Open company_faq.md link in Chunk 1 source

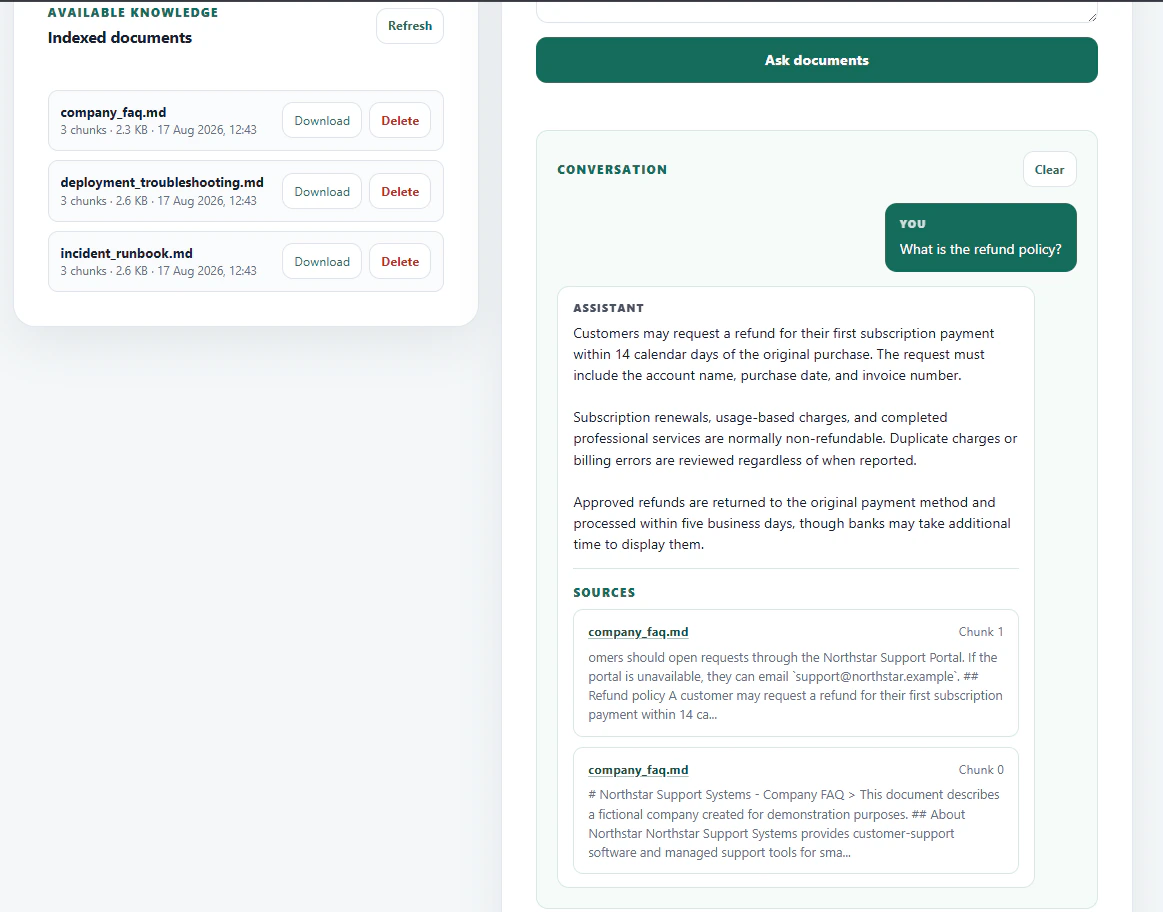pyautogui.click(x=638, y=632)
